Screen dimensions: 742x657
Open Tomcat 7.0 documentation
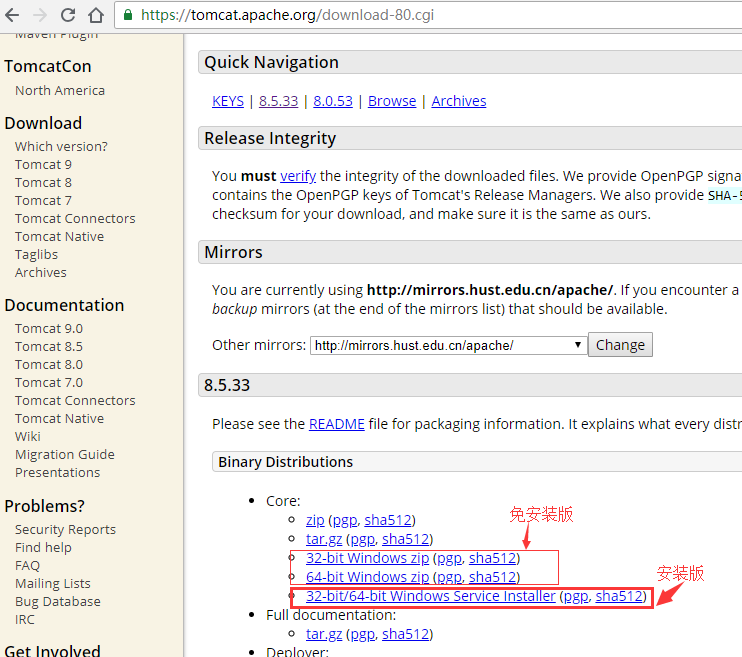point(49,382)
